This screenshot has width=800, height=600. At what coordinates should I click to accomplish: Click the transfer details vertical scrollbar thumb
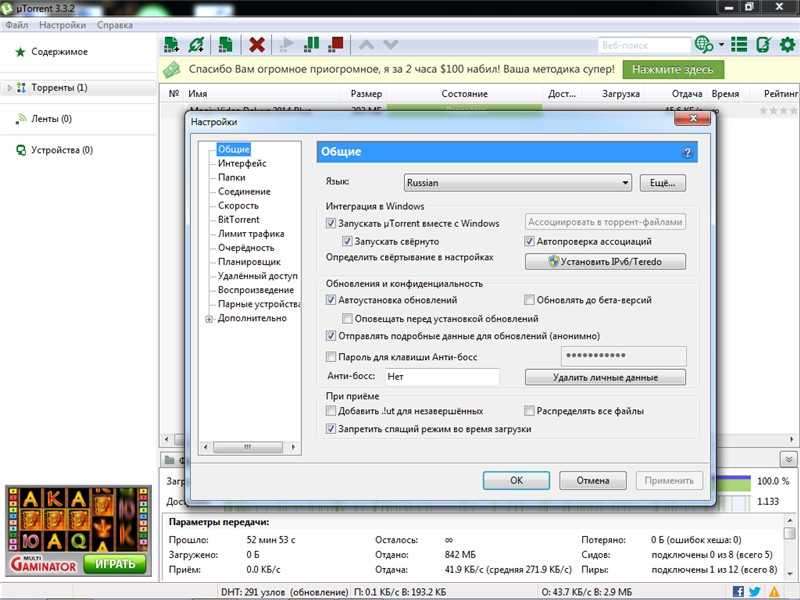click(789, 533)
